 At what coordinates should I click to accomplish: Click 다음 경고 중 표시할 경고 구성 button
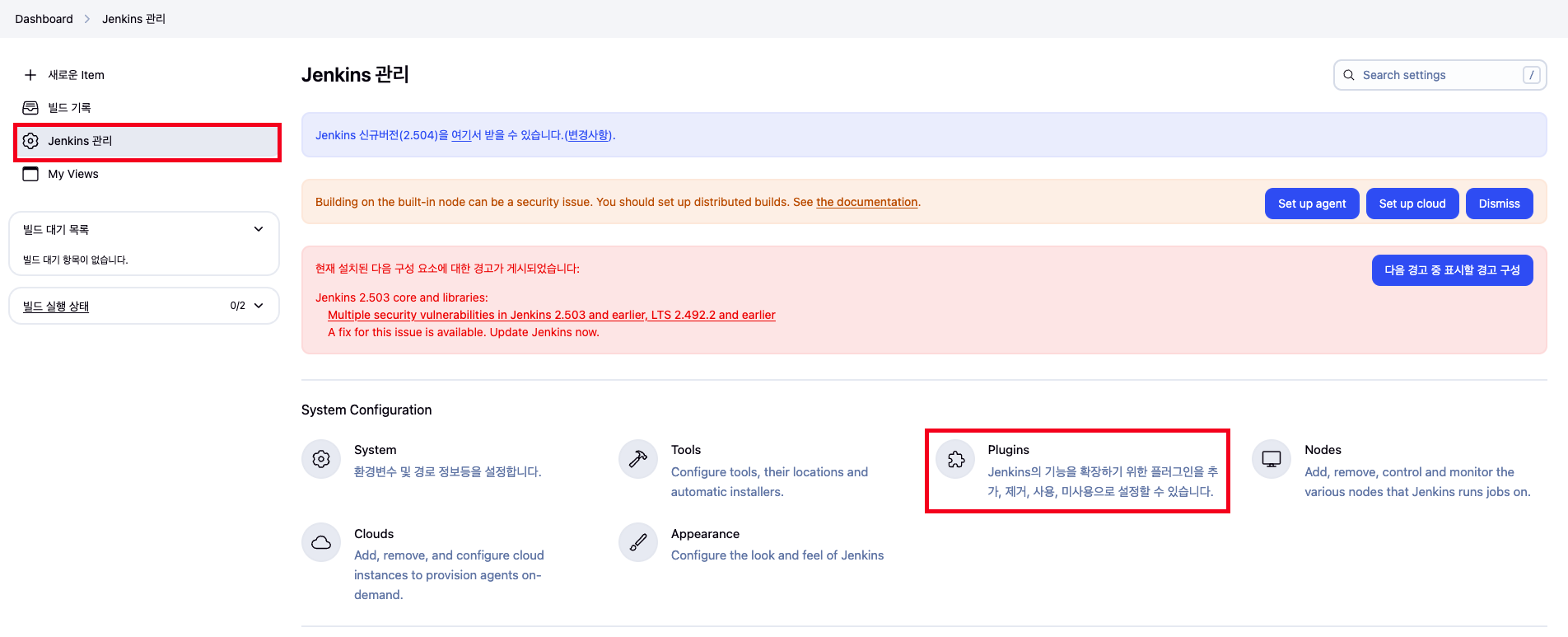pyautogui.click(x=1452, y=270)
